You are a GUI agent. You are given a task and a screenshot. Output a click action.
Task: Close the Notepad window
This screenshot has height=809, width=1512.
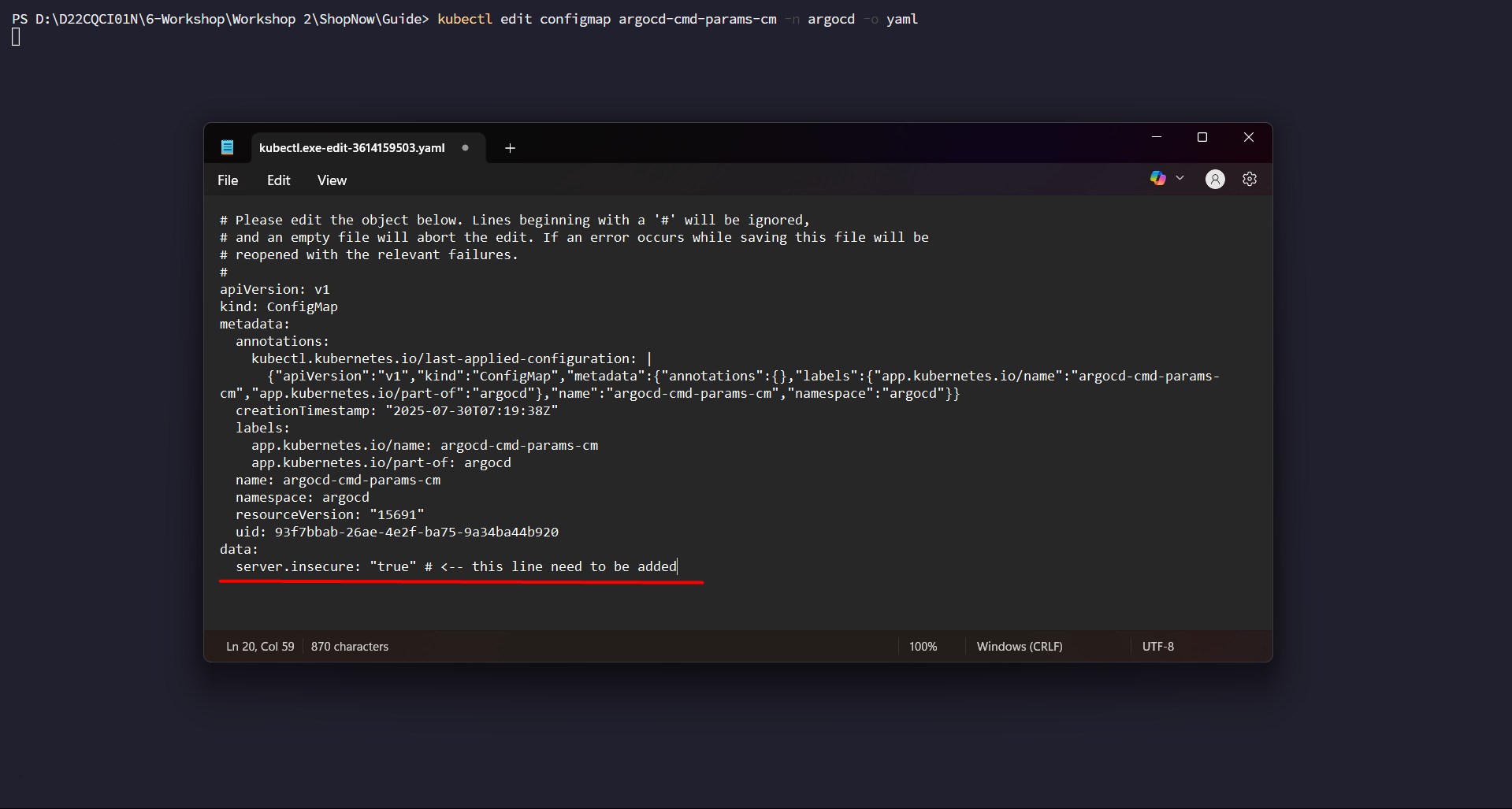click(x=1248, y=137)
